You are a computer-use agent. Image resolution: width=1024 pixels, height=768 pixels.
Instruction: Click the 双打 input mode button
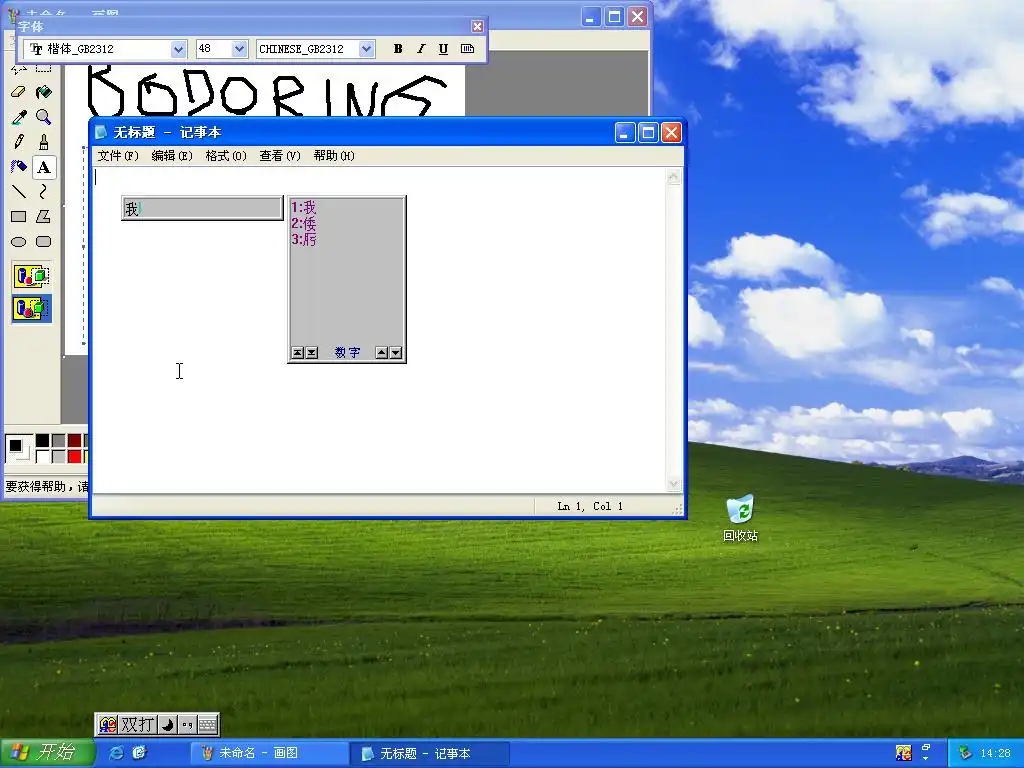(138, 724)
